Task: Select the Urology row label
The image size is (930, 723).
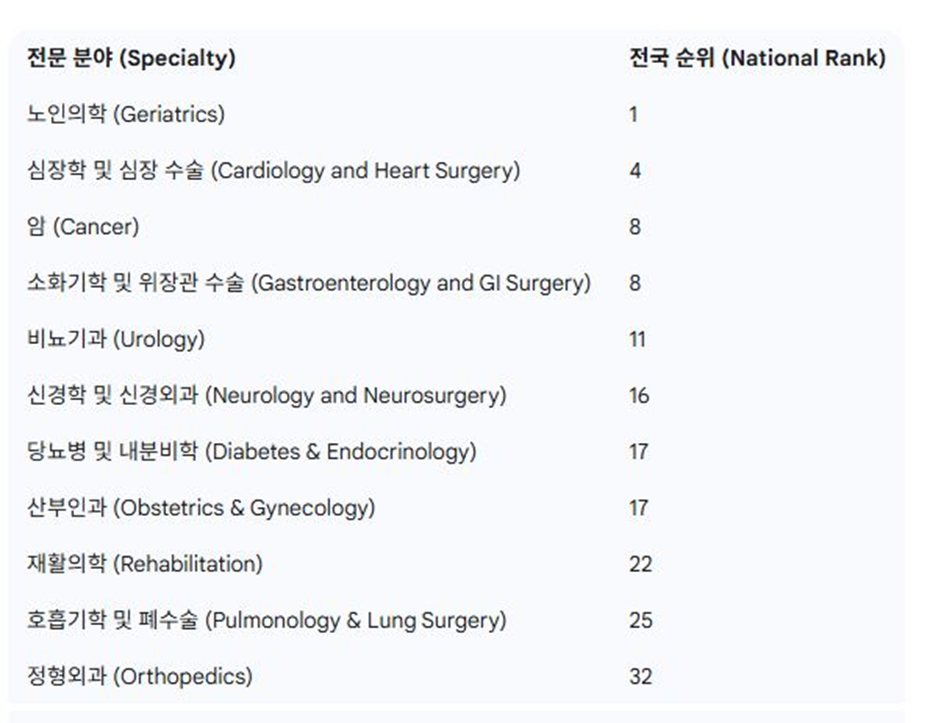Action: coord(116,339)
